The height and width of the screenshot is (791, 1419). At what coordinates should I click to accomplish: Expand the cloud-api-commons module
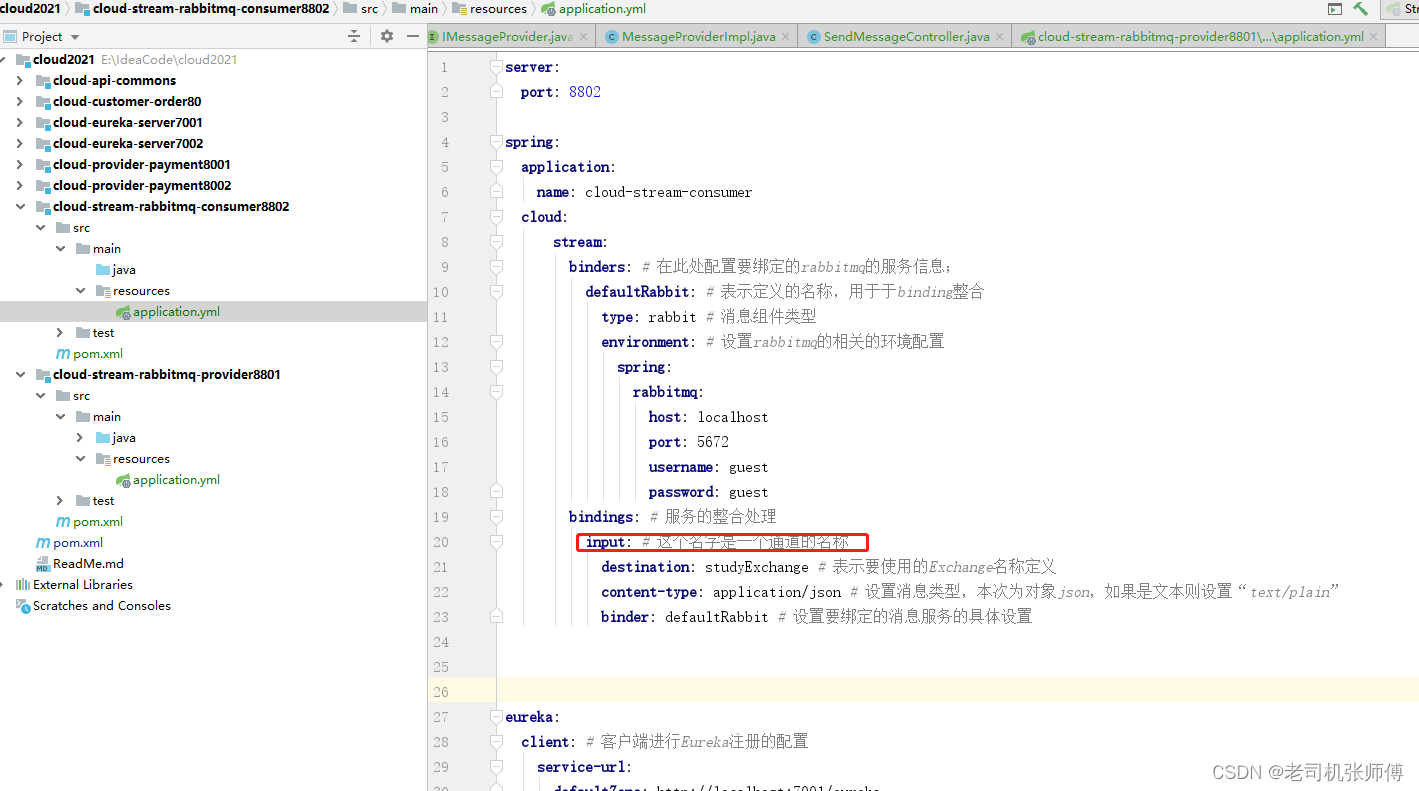[x=20, y=81]
